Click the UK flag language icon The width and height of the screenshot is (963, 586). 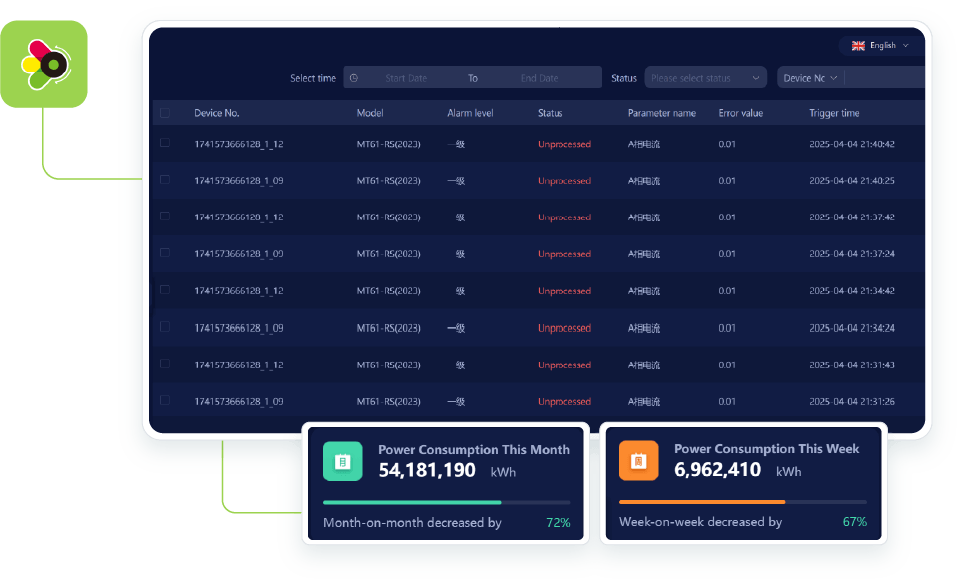(x=857, y=46)
